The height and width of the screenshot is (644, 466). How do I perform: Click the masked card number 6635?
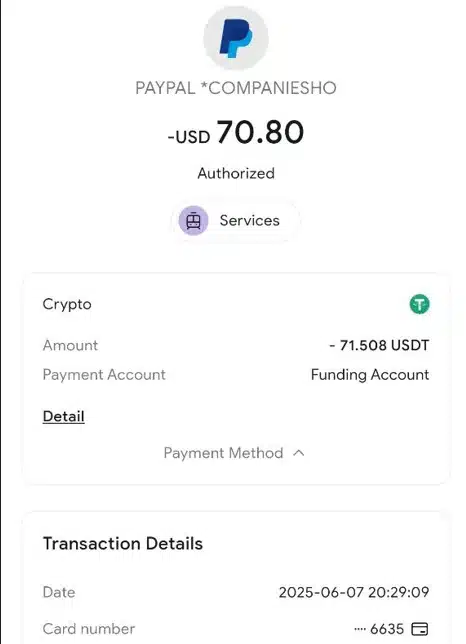(x=379, y=628)
